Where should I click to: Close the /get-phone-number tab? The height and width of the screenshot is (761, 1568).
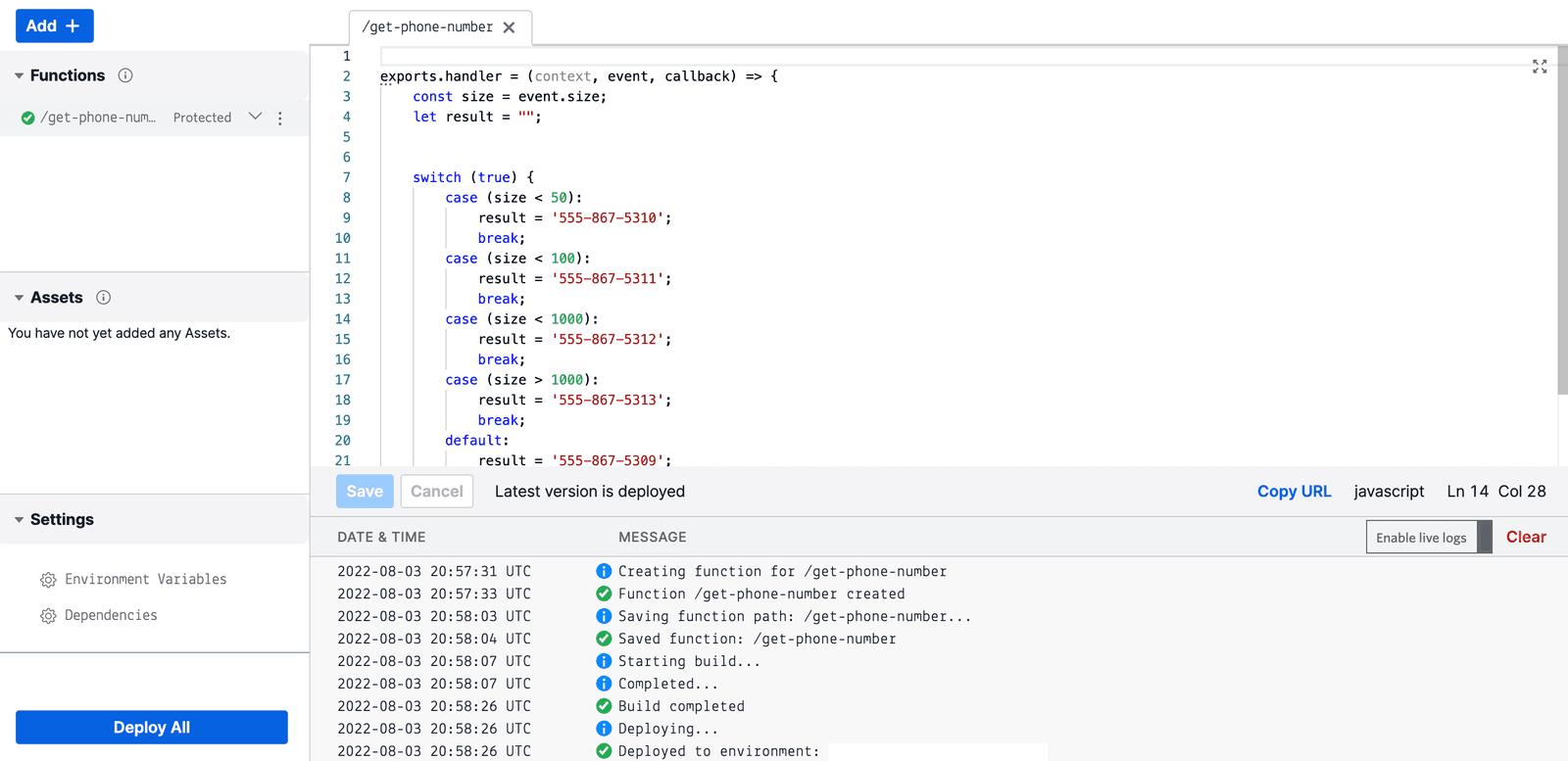[x=509, y=27]
